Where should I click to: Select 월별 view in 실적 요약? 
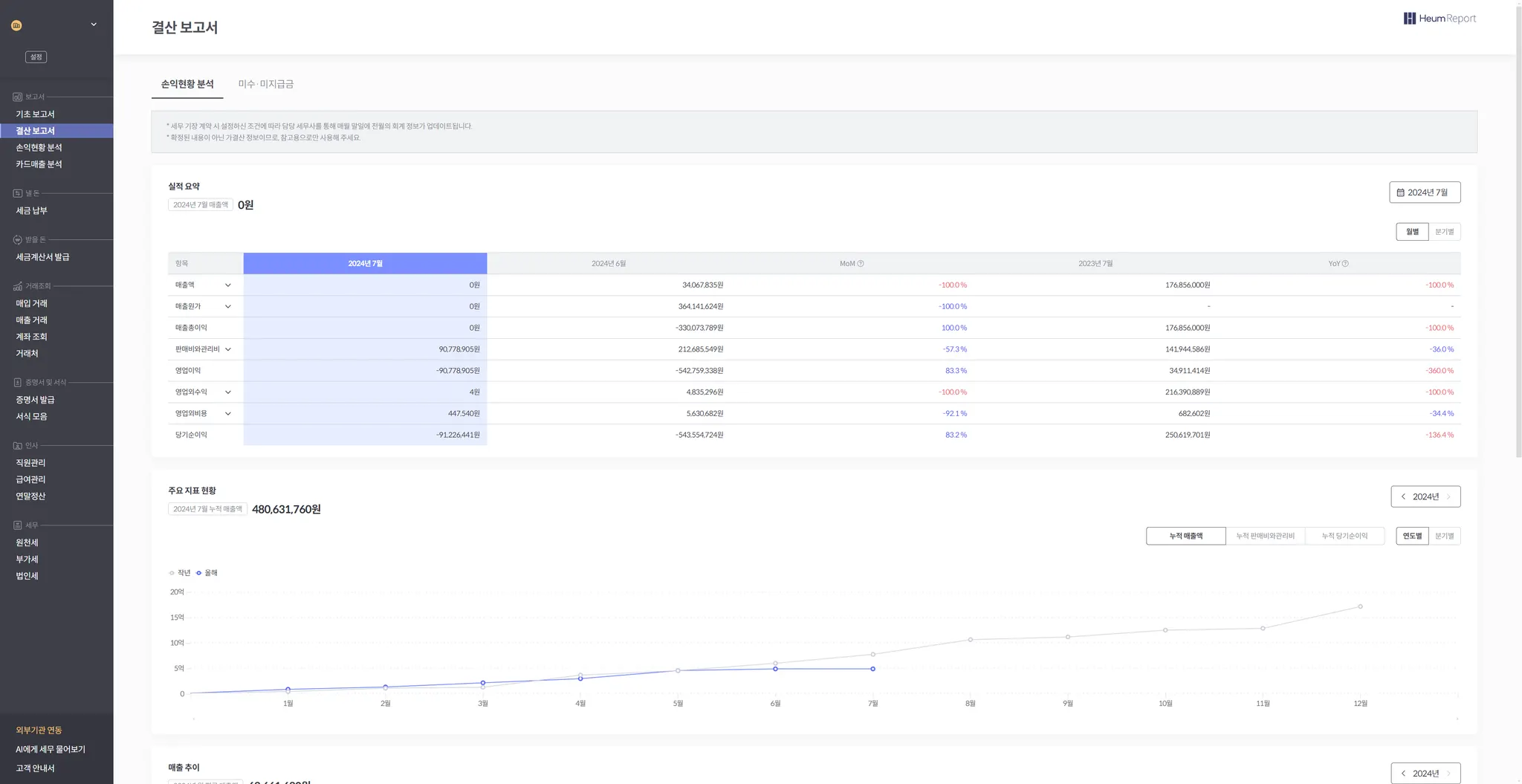[1412, 232]
